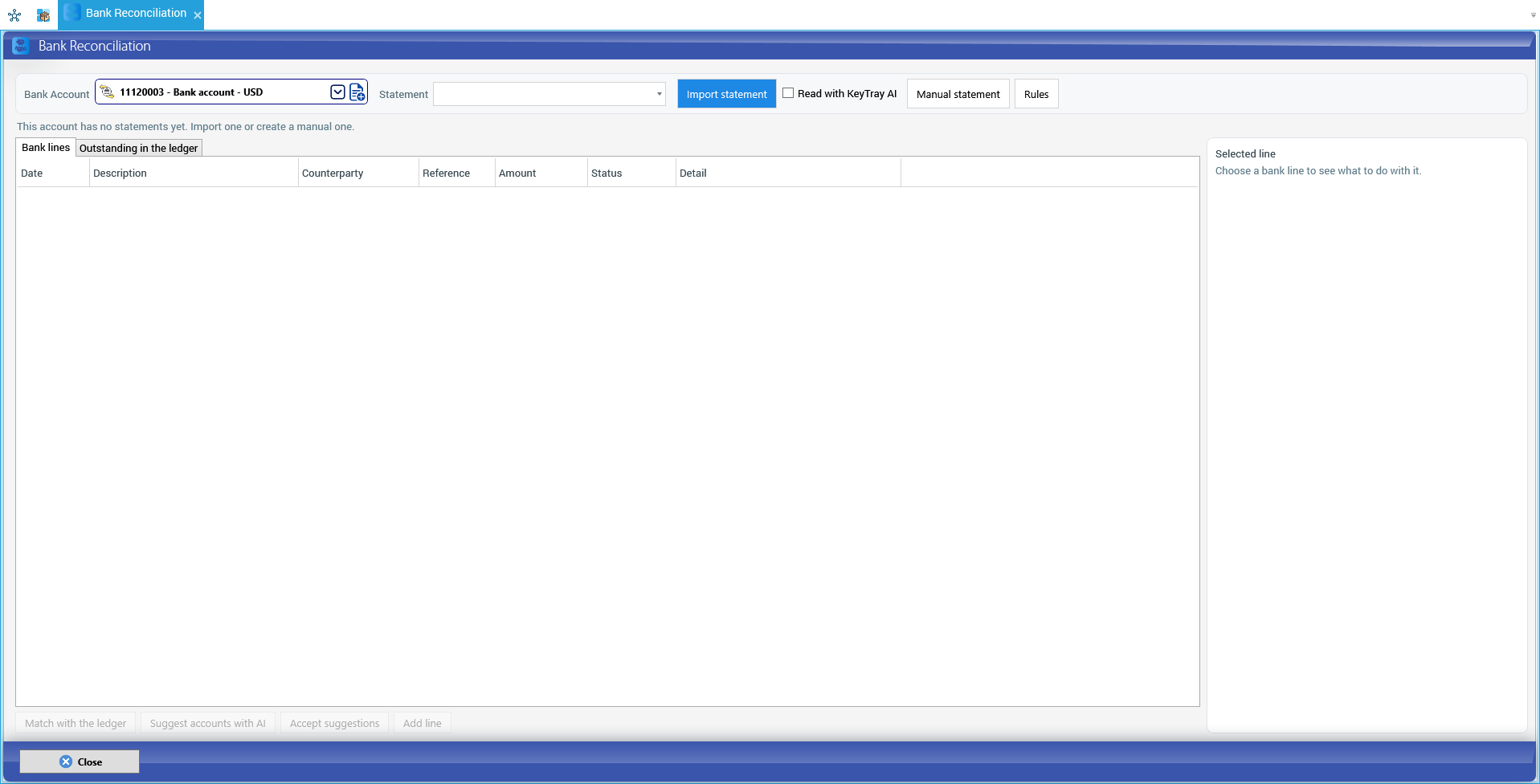Select the Bank Reconciliation tab
The height and width of the screenshot is (784, 1540).
pyautogui.click(x=131, y=14)
